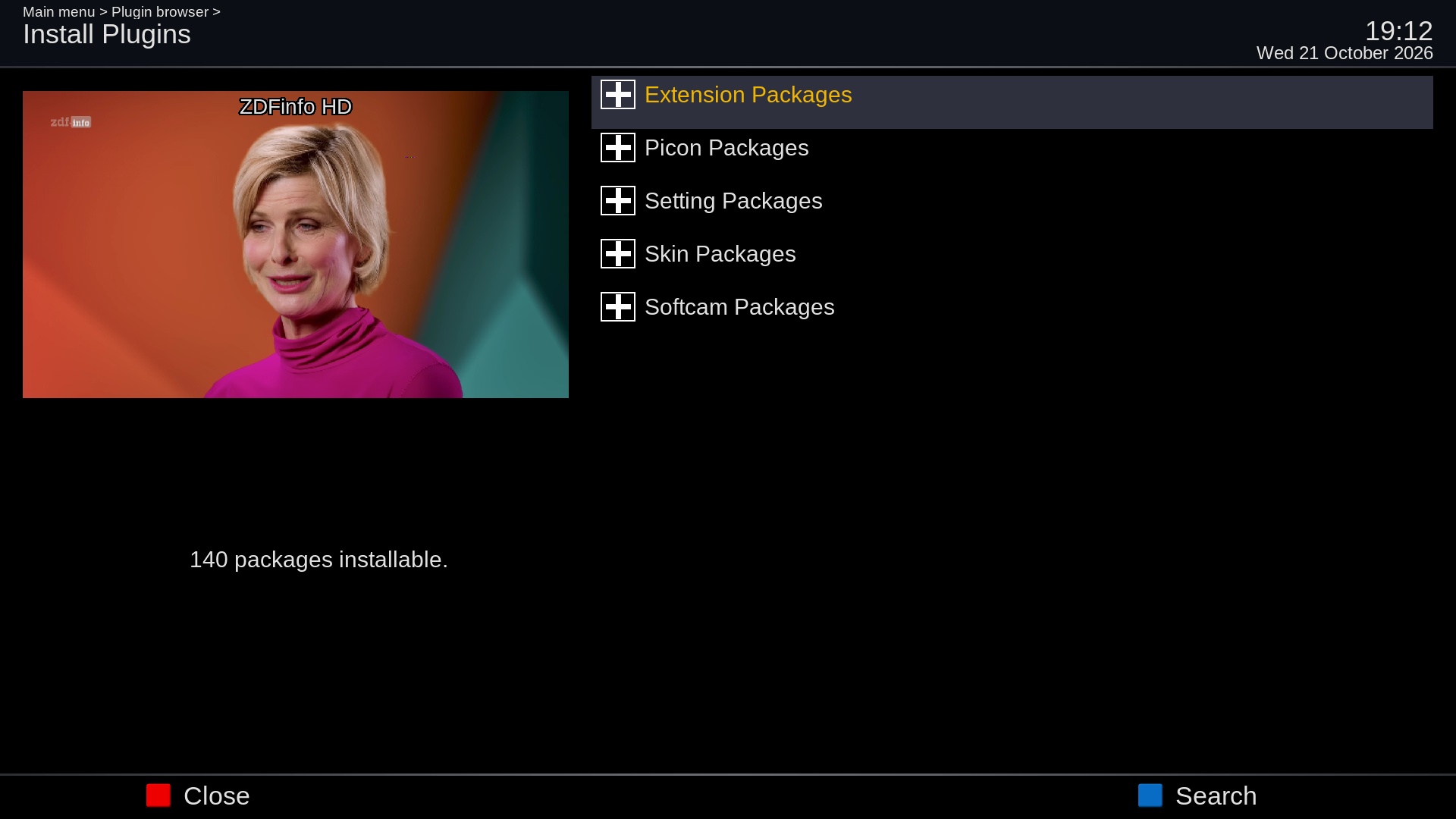Expand the Picon Packages plus icon
Screen dimensions: 1456x819
pyautogui.click(x=617, y=148)
